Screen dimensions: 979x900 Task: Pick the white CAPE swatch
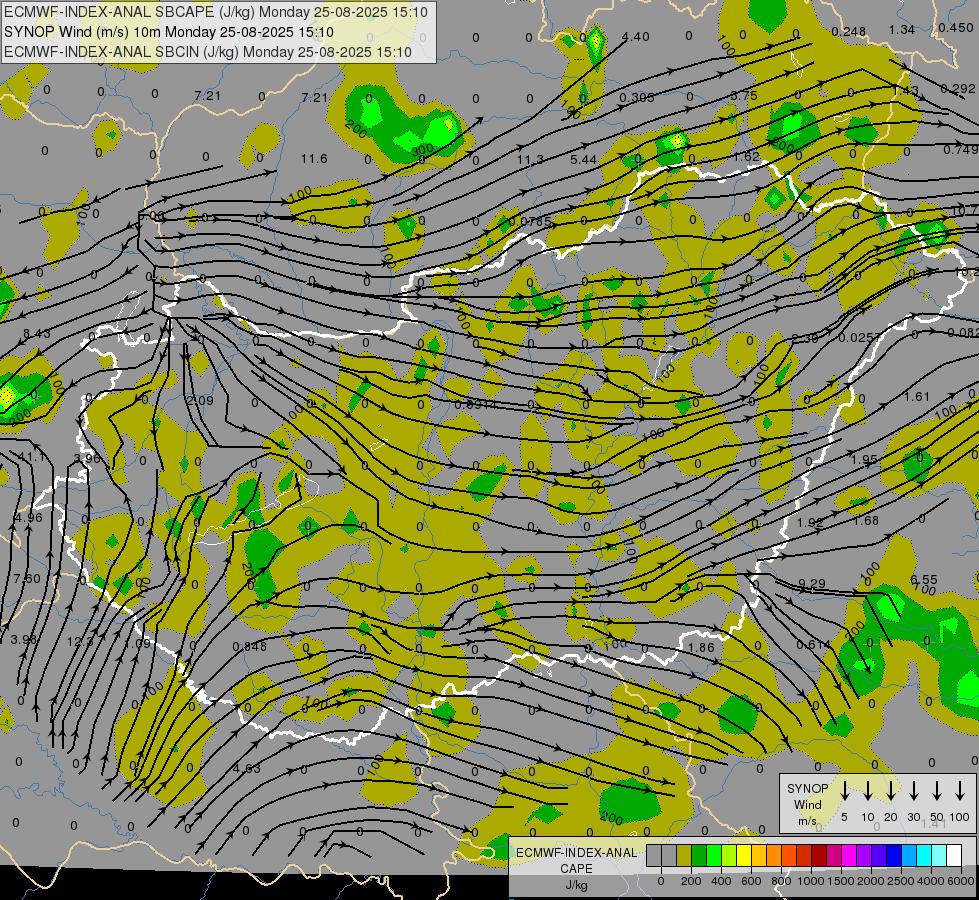point(953,855)
